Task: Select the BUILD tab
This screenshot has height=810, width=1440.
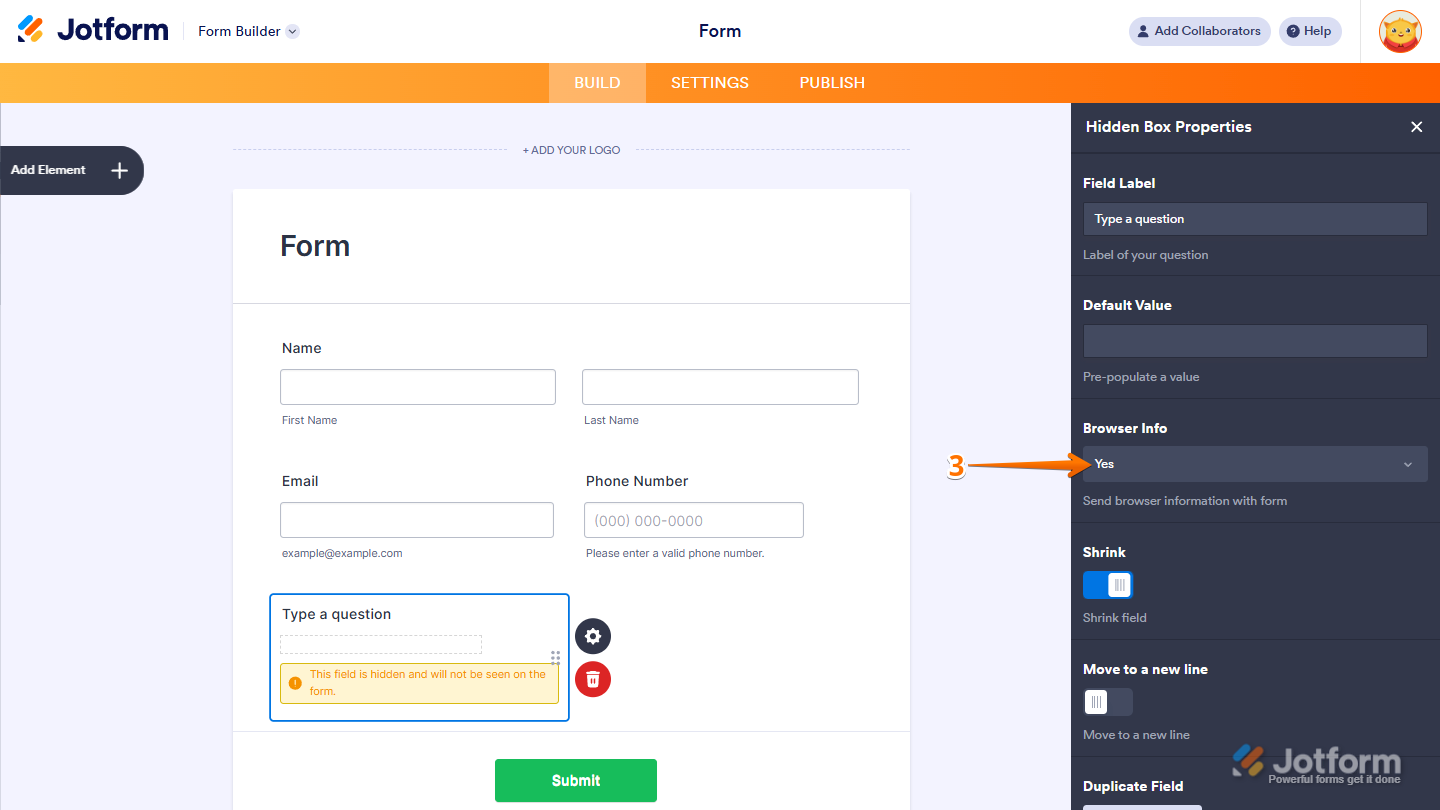Action: 597,83
